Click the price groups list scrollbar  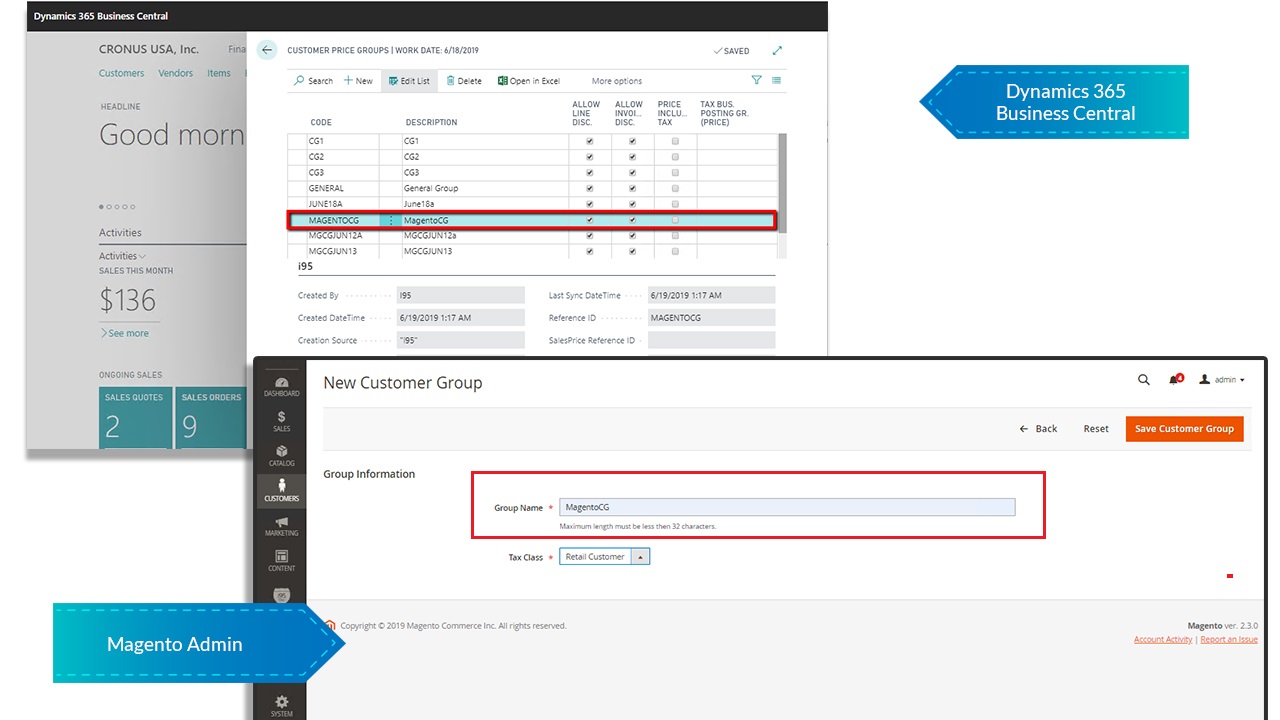pyautogui.click(x=782, y=183)
